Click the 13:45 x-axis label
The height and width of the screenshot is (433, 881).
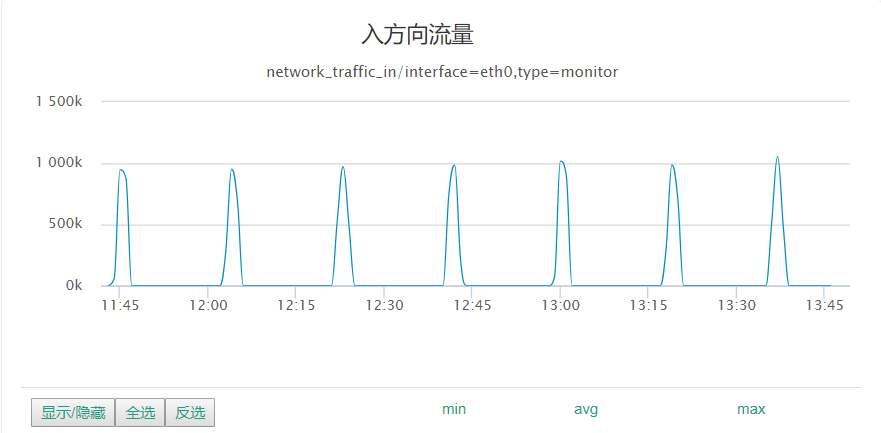tap(824, 306)
